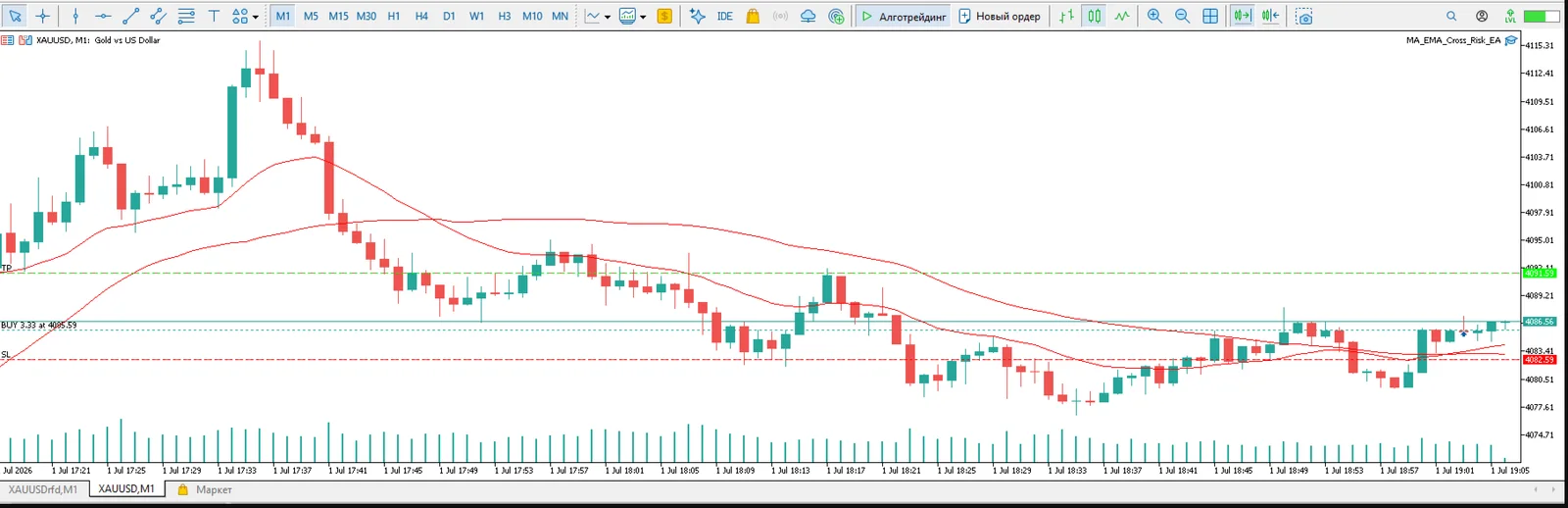
Task: Zoom out on the chart
Action: [x=1182, y=16]
